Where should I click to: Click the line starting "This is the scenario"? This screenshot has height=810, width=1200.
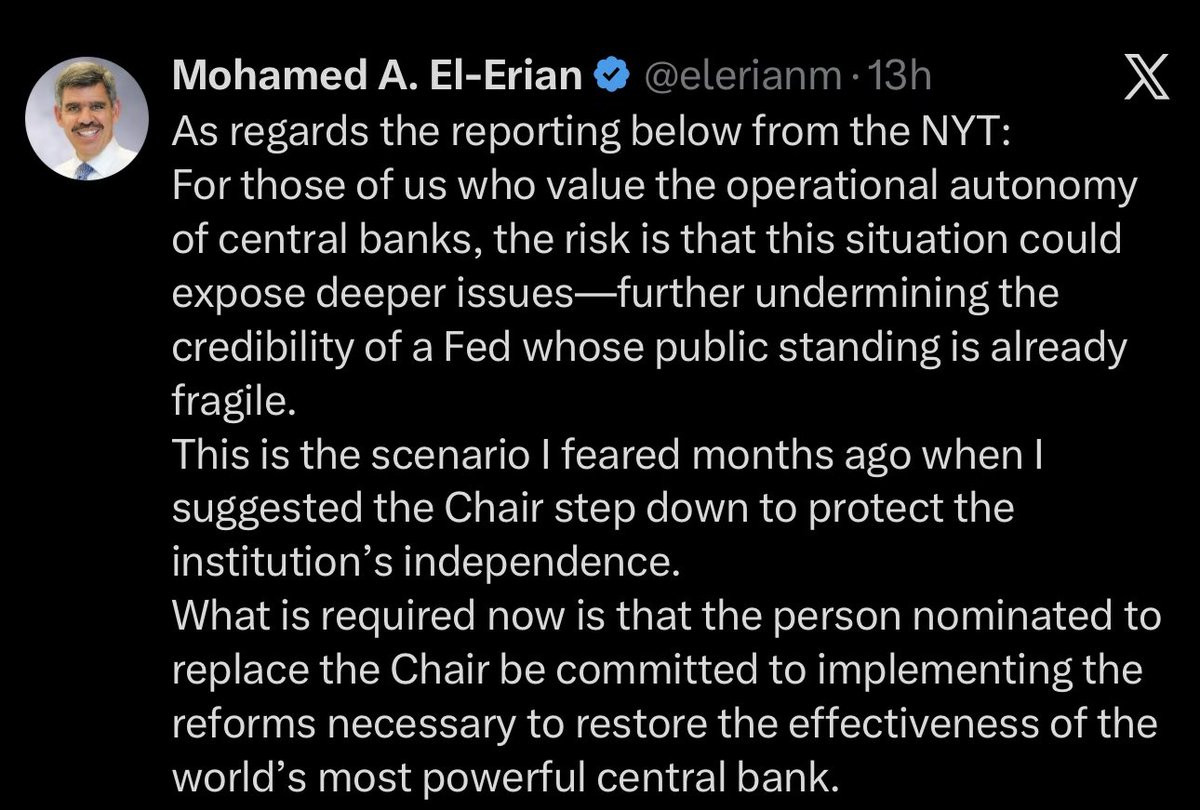pyautogui.click(x=609, y=455)
